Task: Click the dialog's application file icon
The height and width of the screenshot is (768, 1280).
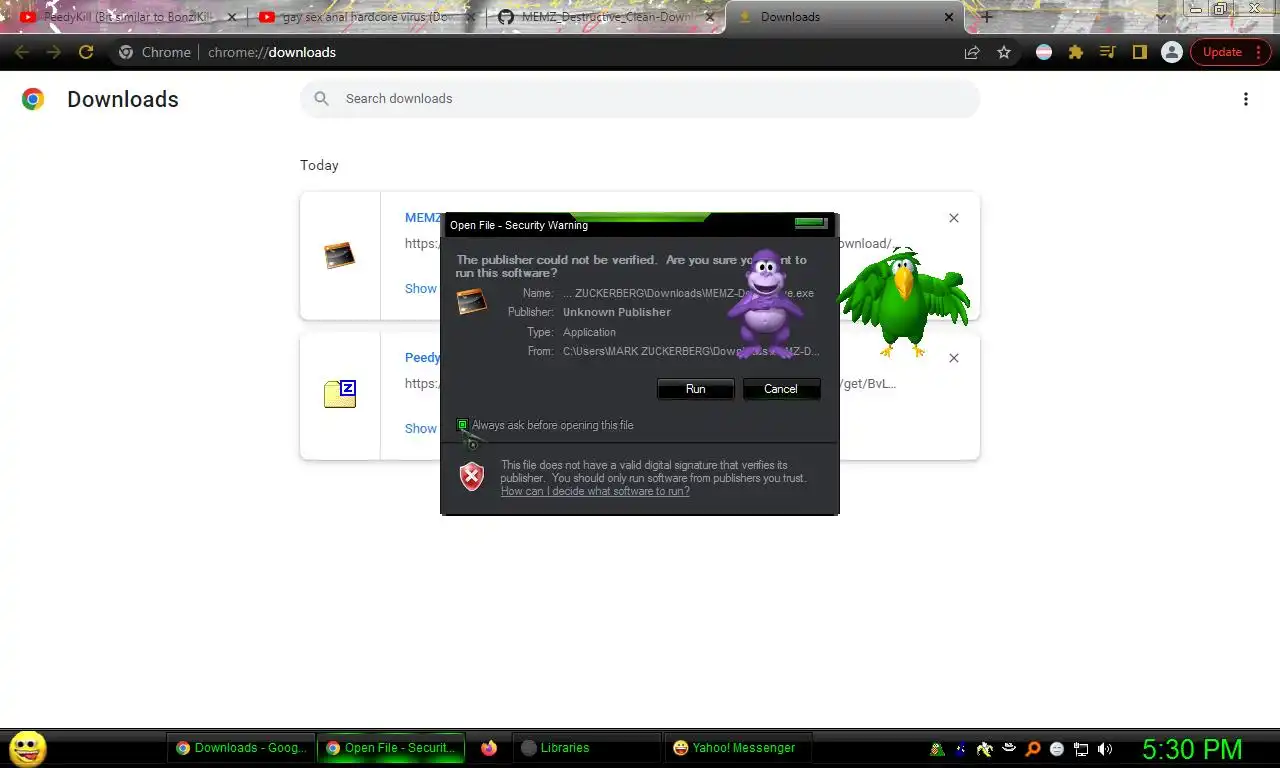Action: (472, 301)
